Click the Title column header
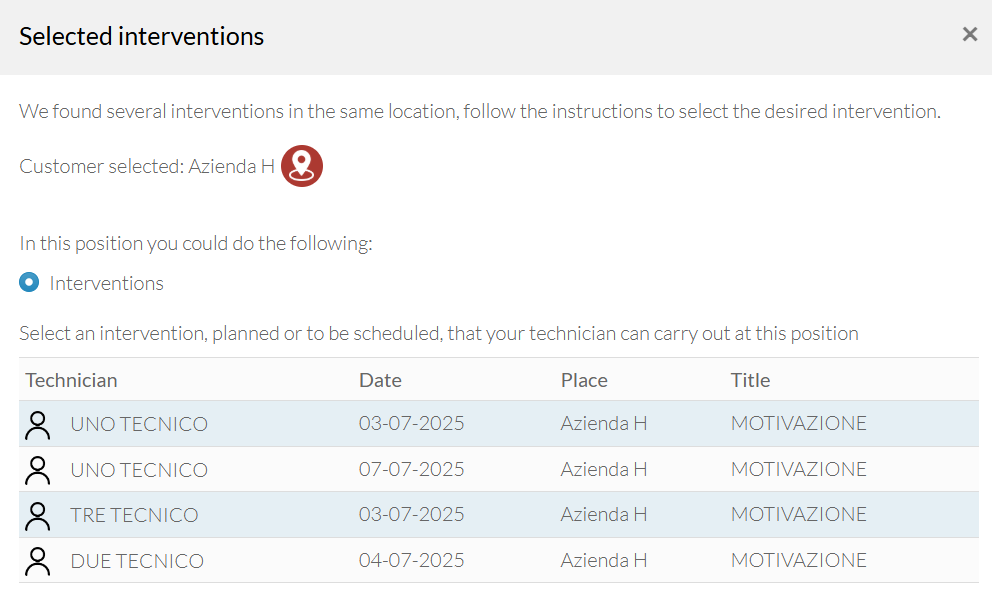992x615 pixels. (x=750, y=380)
